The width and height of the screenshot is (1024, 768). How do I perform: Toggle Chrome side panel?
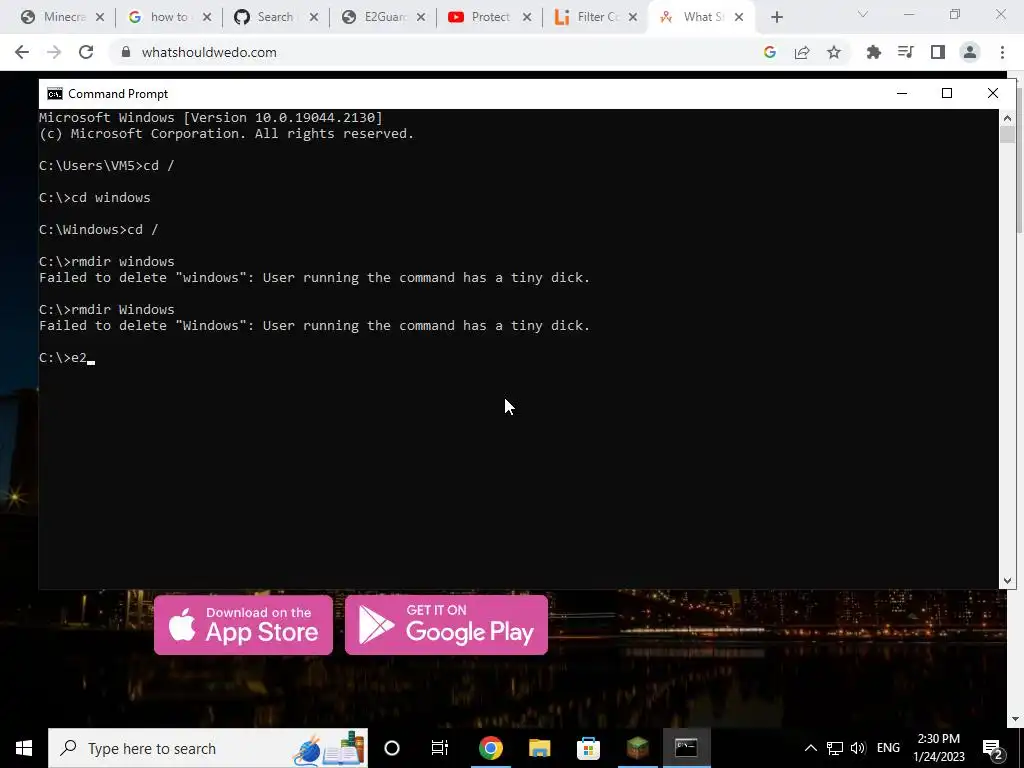point(938,52)
